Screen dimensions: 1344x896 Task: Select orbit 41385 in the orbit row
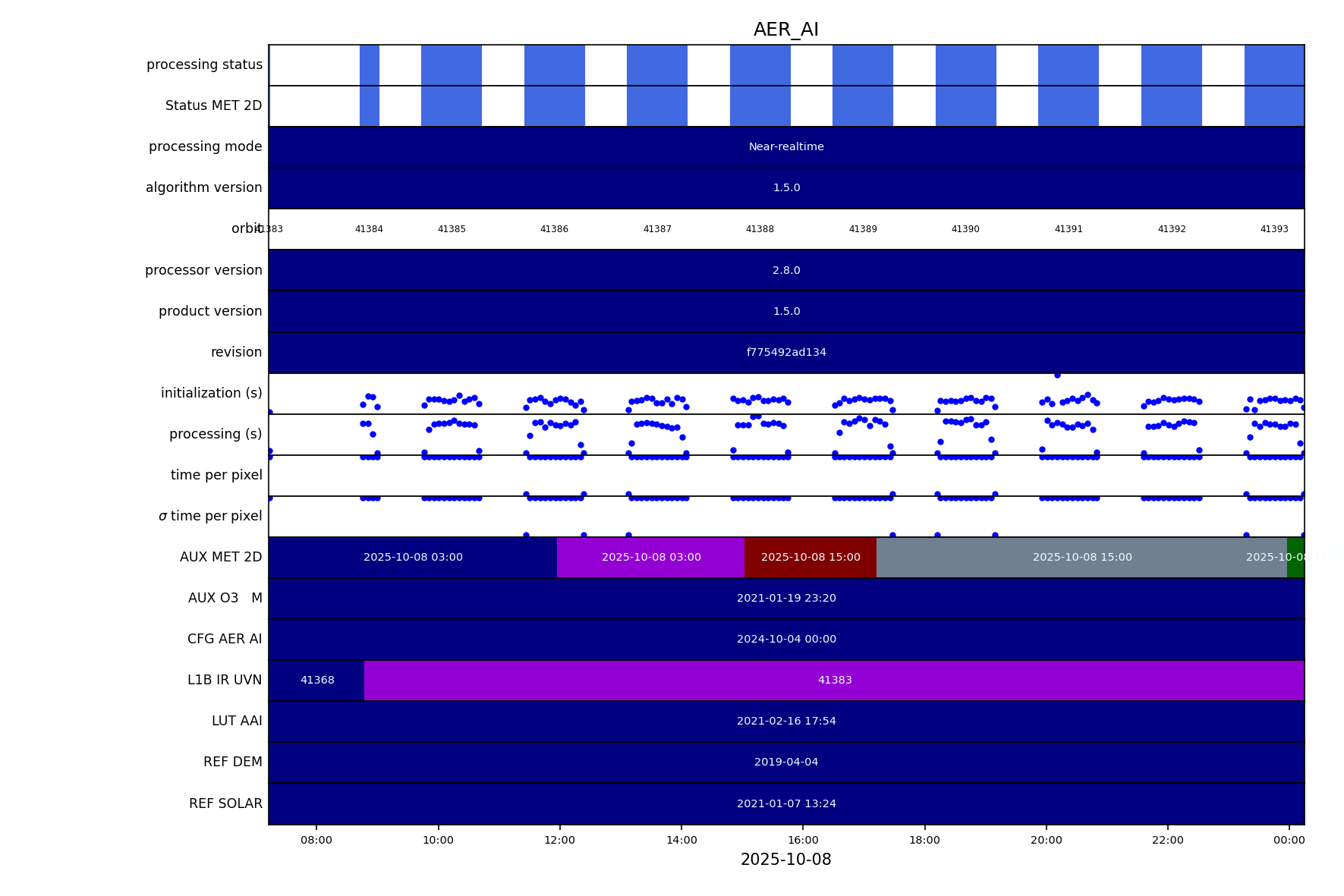tap(452, 229)
